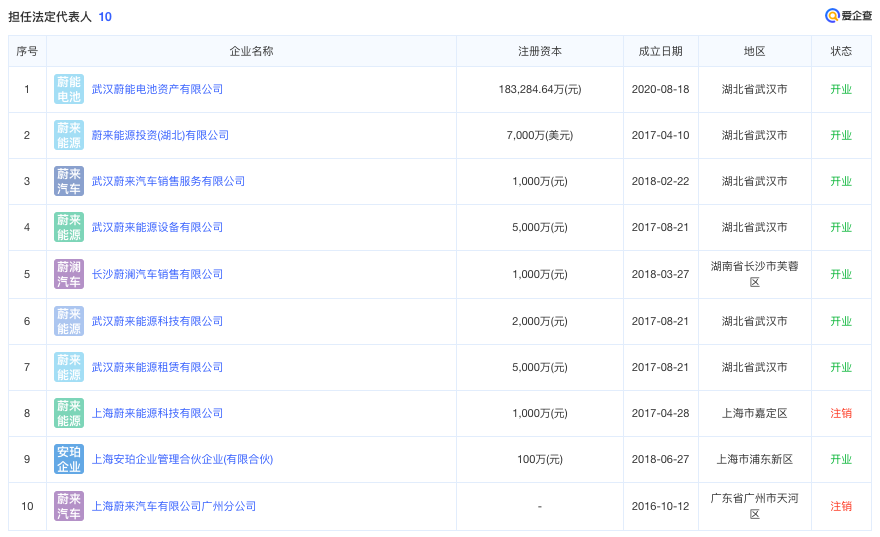Click the 注销 status in row 10
The height and width of the screenshot is (537, 880).
coord(841,506)
